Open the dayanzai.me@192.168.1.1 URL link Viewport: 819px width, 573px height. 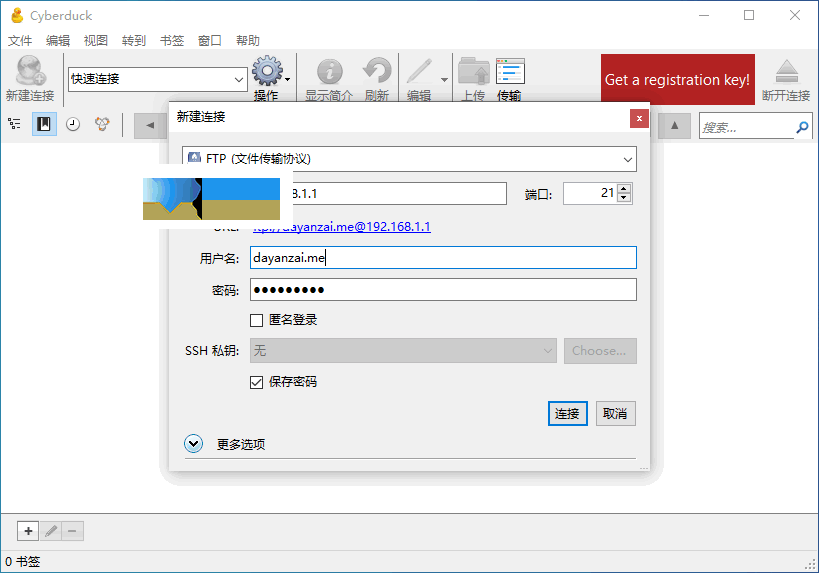click(342, 227)
